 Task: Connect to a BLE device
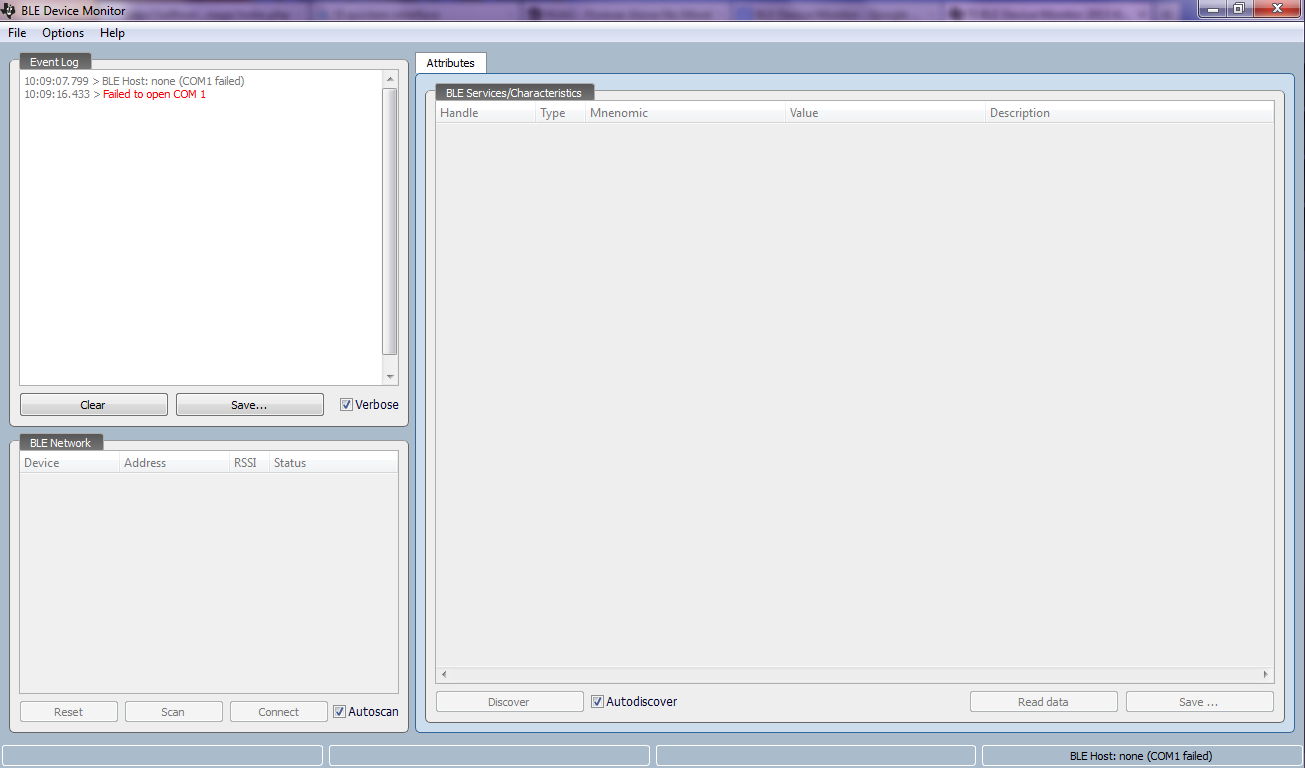click(x=278, y=711)
